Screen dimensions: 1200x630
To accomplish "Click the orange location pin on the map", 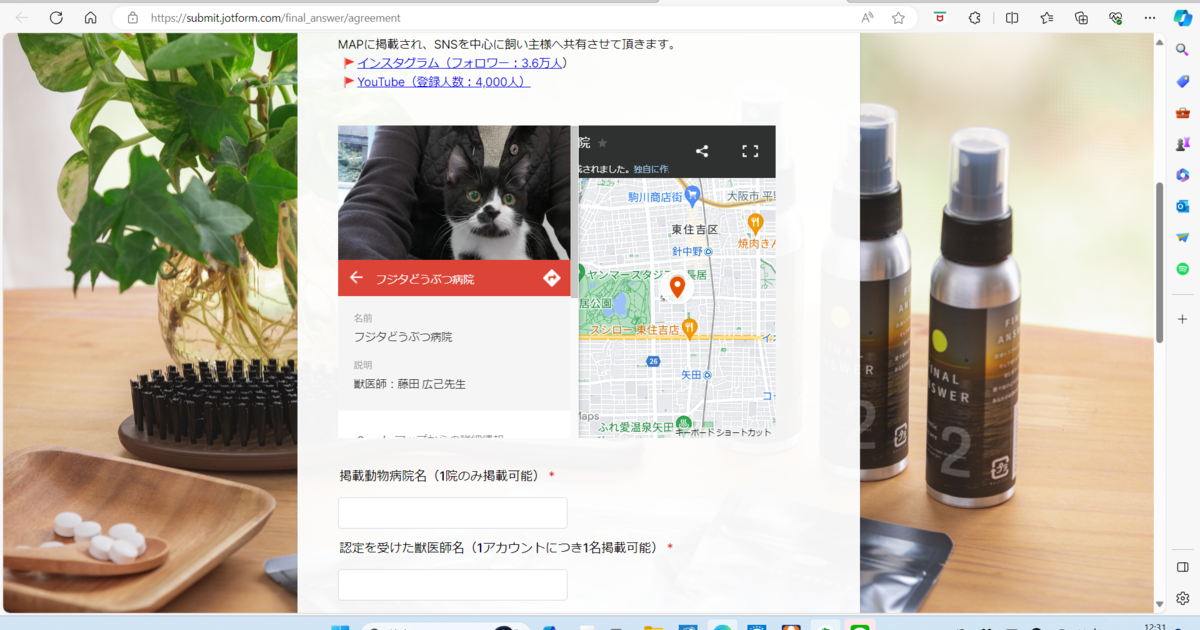I will click(x=677, y=287).
